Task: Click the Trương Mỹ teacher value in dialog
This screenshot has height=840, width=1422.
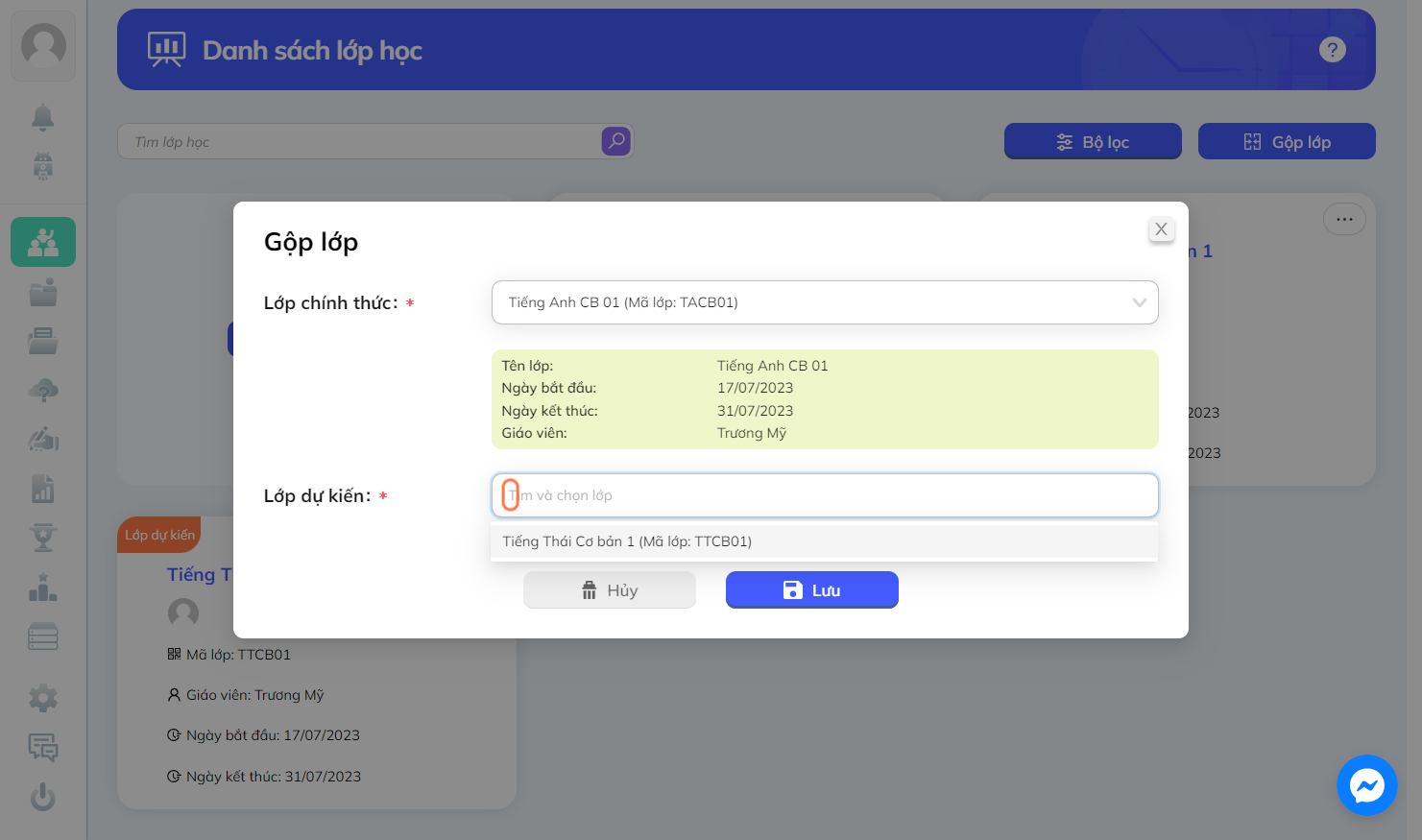Action: point(752,433)
